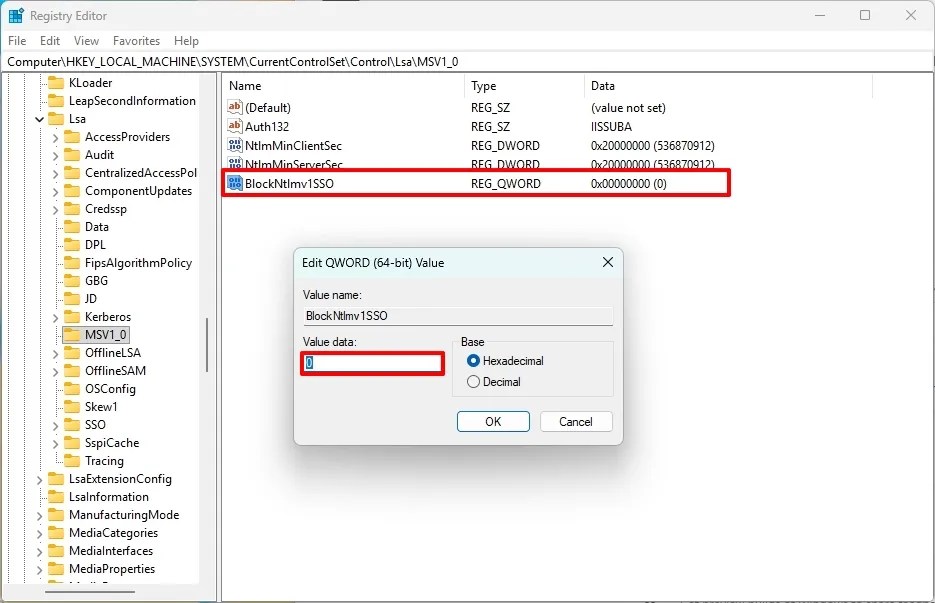Viewport: 935px width, 603px height.
Task: Click the Registry Editor app icon in title bar
Action: click(16, 16)
